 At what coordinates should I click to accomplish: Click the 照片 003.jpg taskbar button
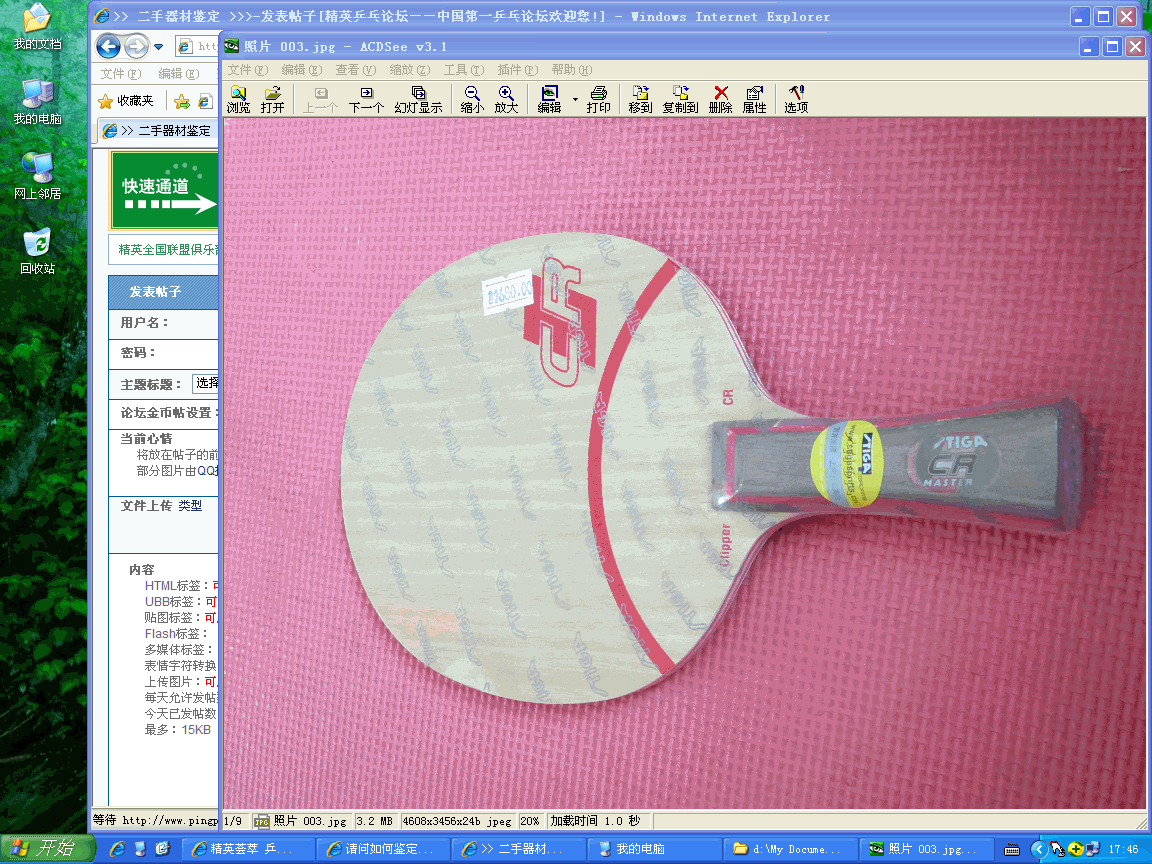[x=926, y=849]
